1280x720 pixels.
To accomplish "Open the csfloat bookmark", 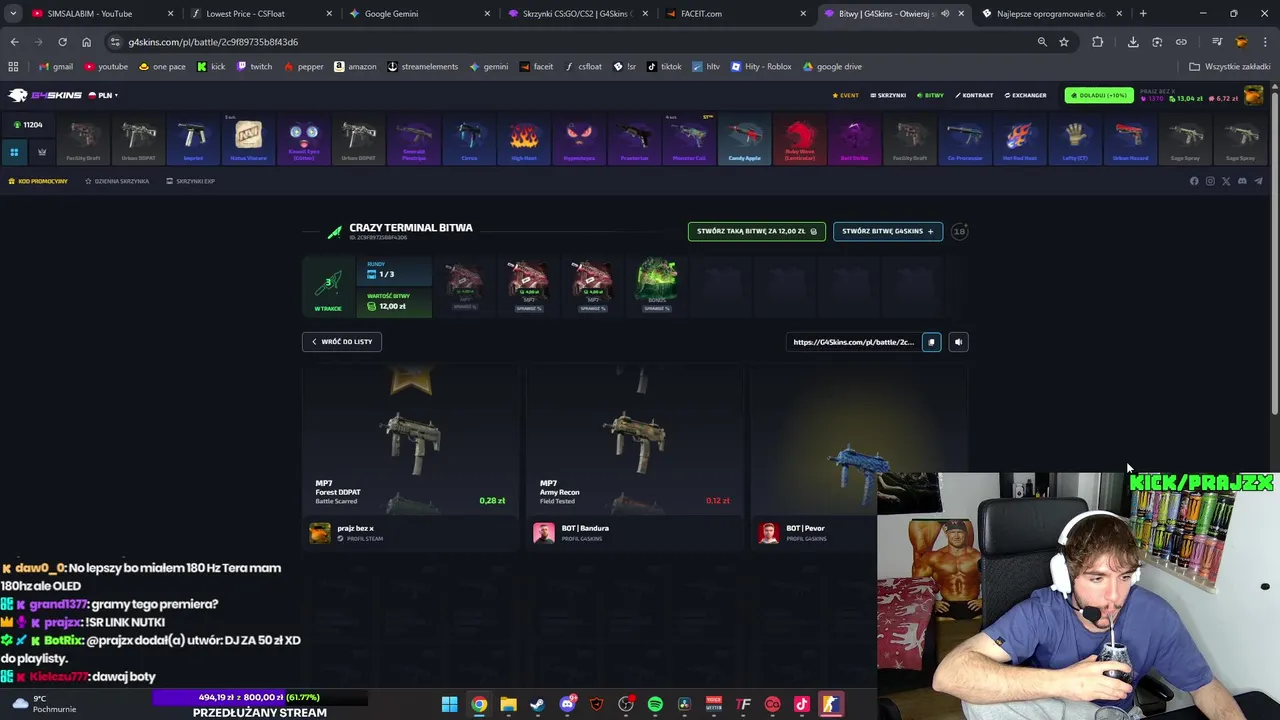I will click(x=582, y=67).
